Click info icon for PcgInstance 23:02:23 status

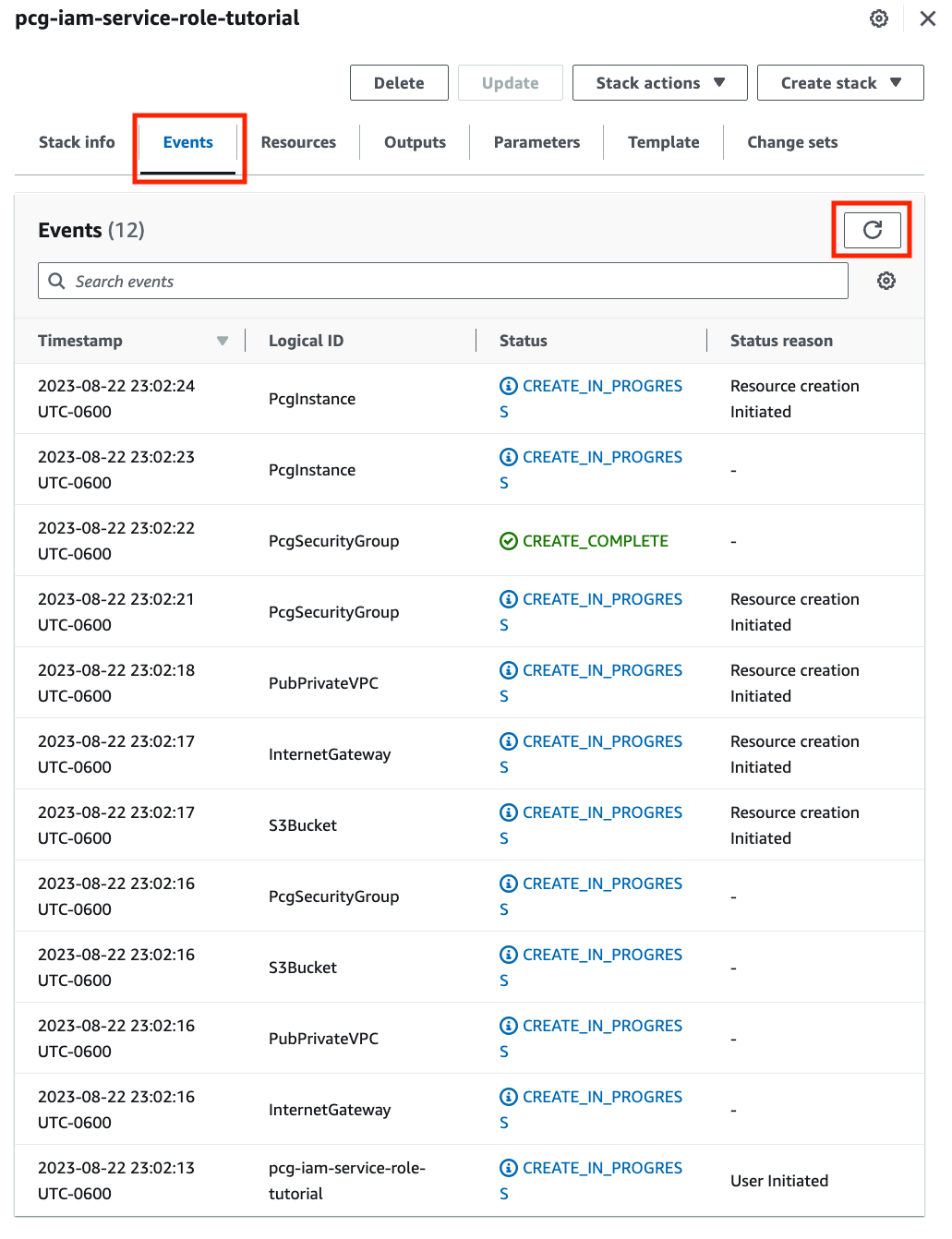(x=509, y=457)
